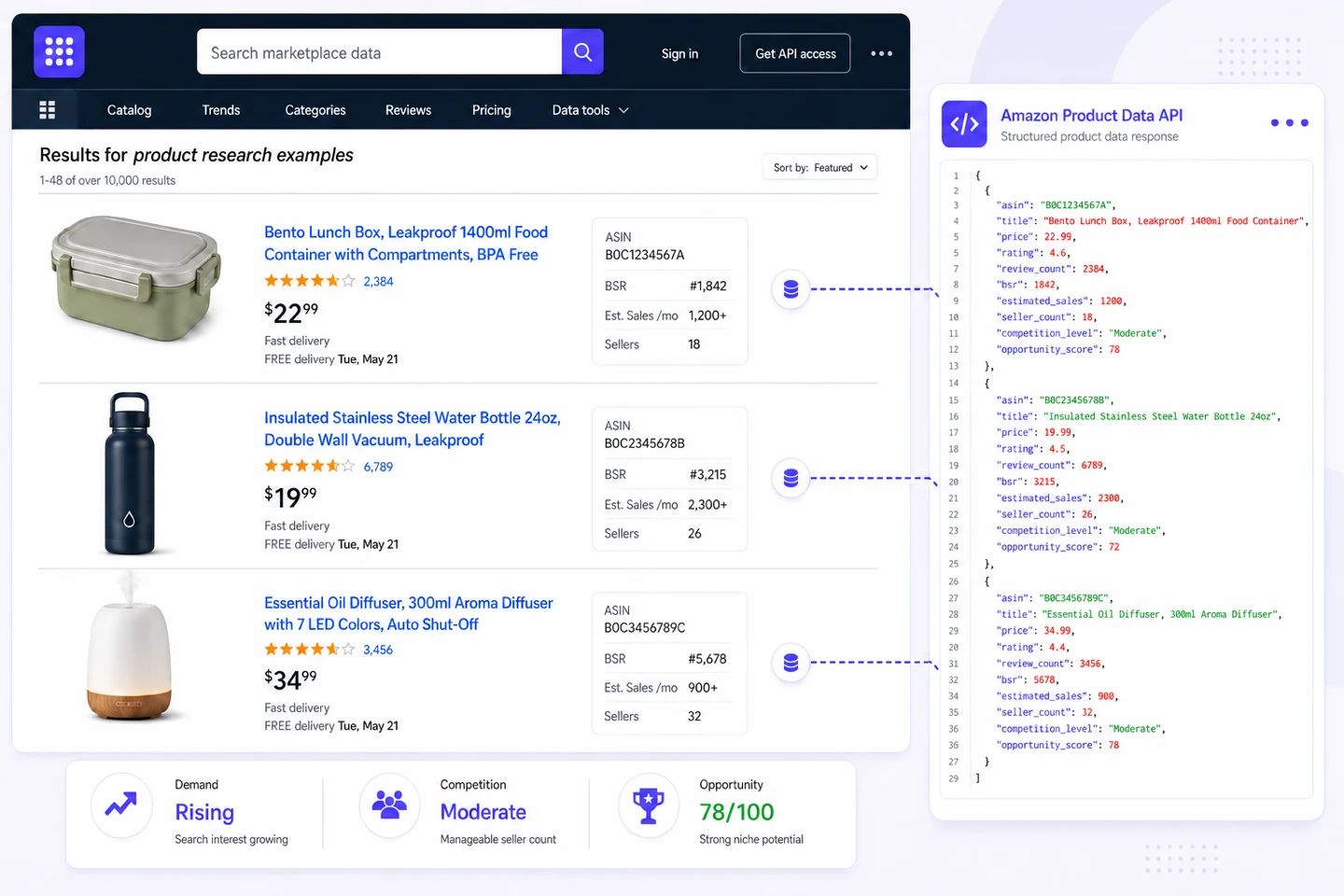Open the Bento Lunch Box product title
Viewport: 1344px width, 896px height.
406,244
